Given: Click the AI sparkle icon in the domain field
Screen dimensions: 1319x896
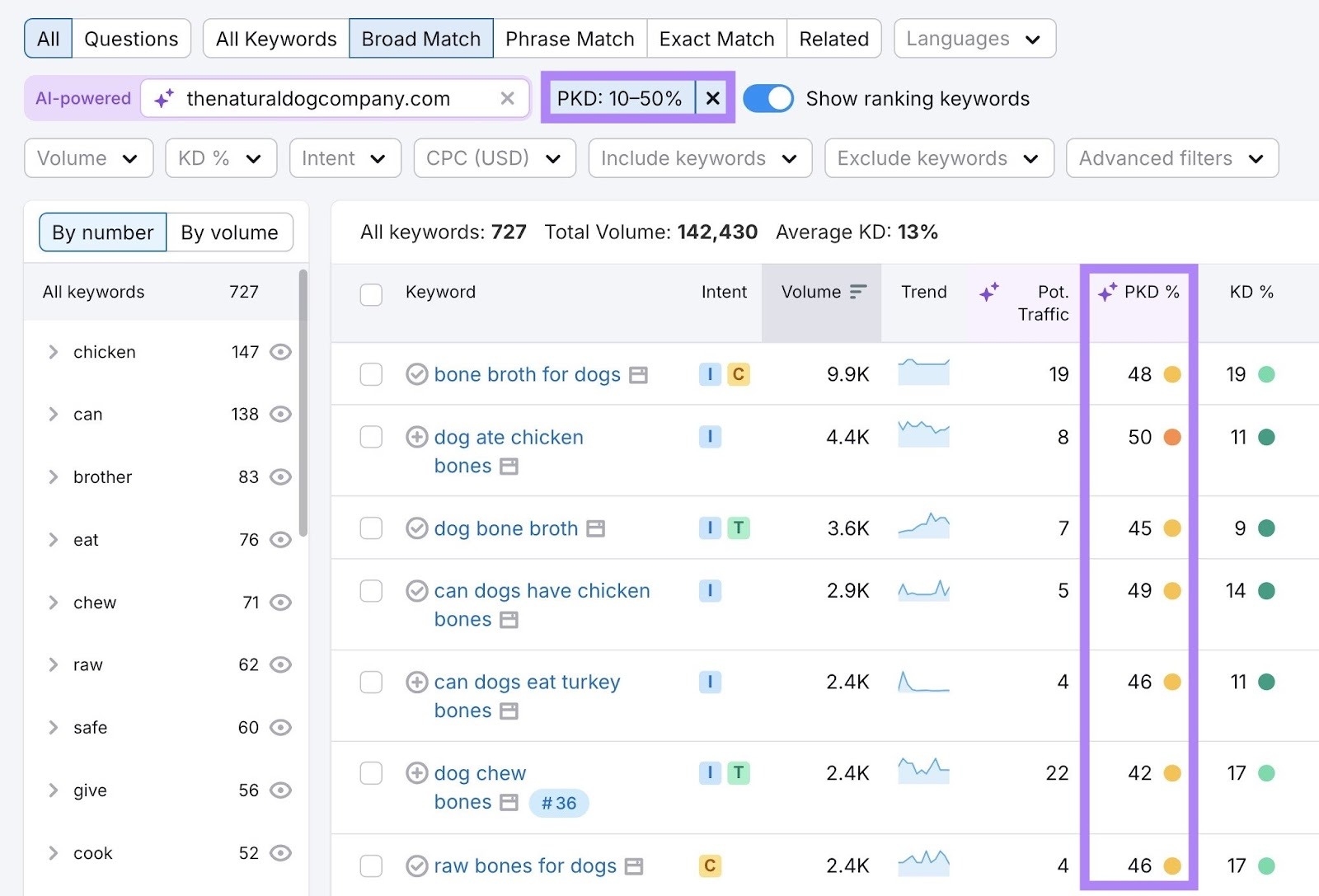Looking at the screenshot, I should (x=165, y=98).
